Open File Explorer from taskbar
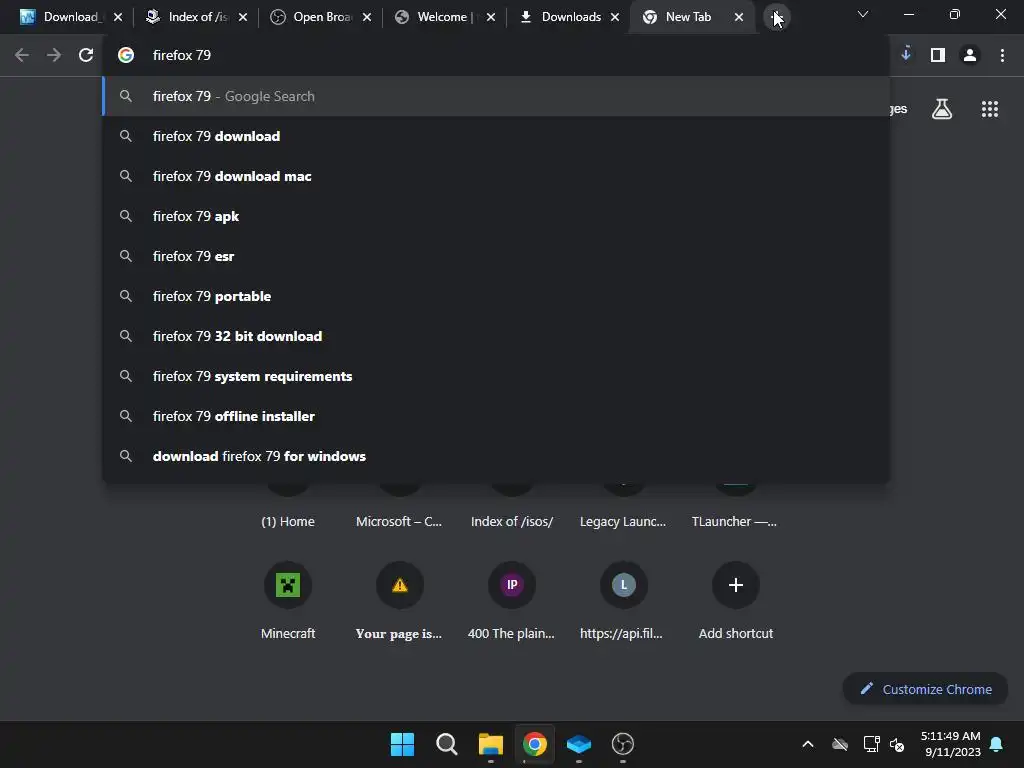Image resolution: width=1024 pixels, height=768 pixels. (x=490, y=744)
